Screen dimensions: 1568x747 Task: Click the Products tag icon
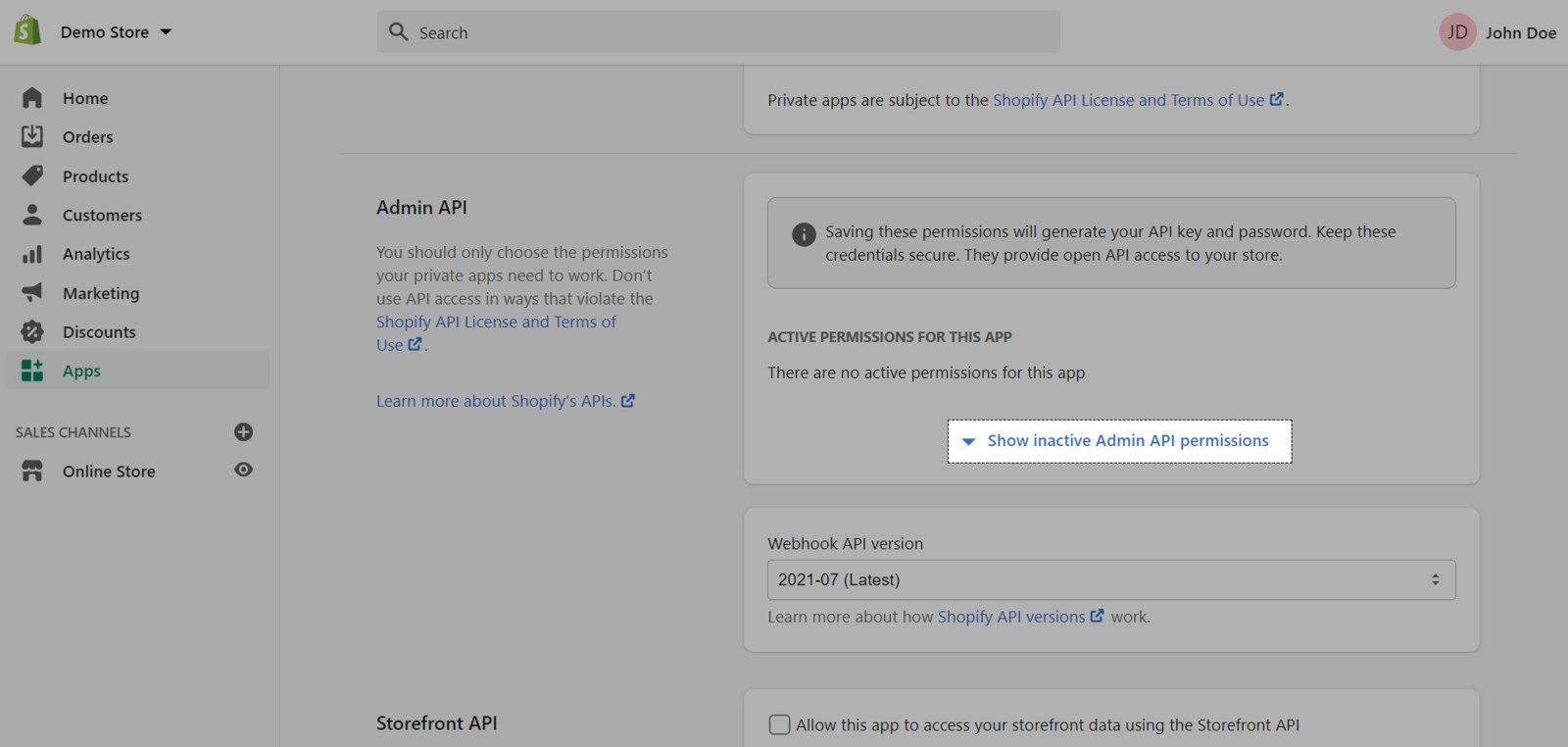[x=32, y=175]
